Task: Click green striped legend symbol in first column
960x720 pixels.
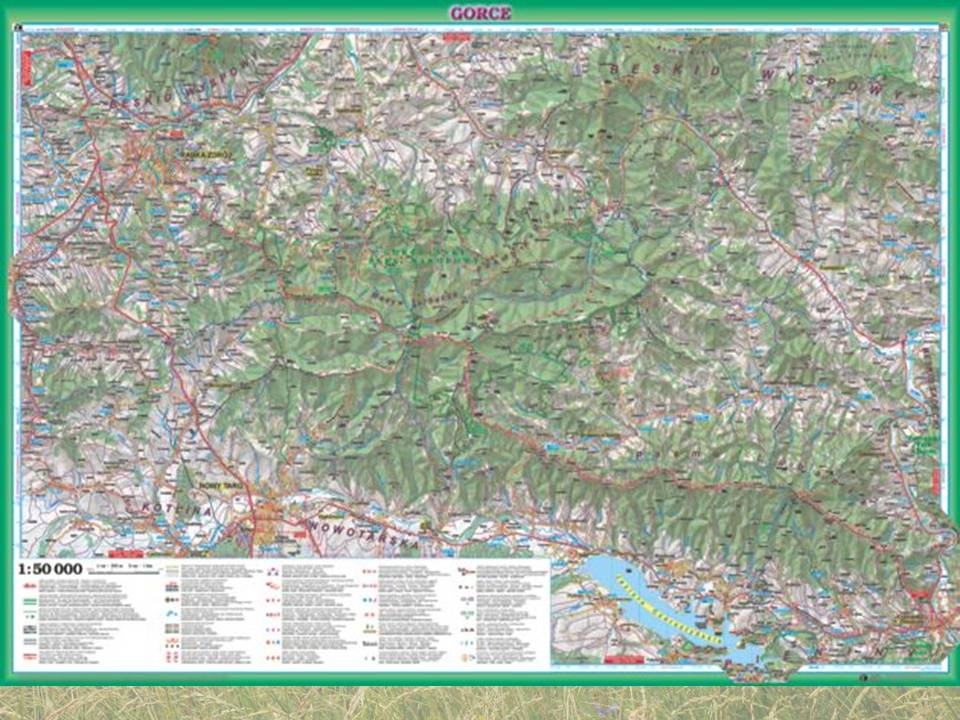Action: (x=30, y=603)
